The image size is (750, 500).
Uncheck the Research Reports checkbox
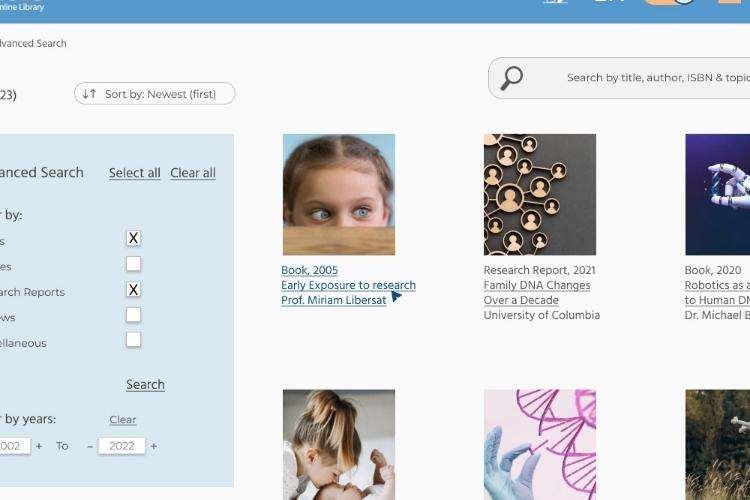133,289
